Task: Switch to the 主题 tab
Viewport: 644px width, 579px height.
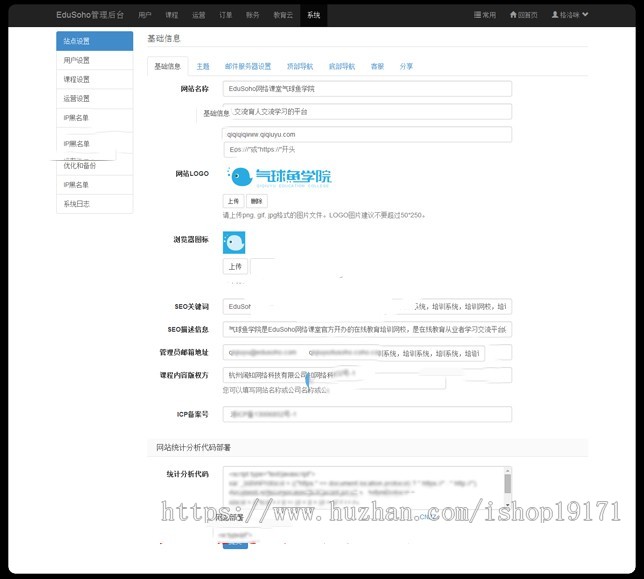Action: (x=203, y=67)
